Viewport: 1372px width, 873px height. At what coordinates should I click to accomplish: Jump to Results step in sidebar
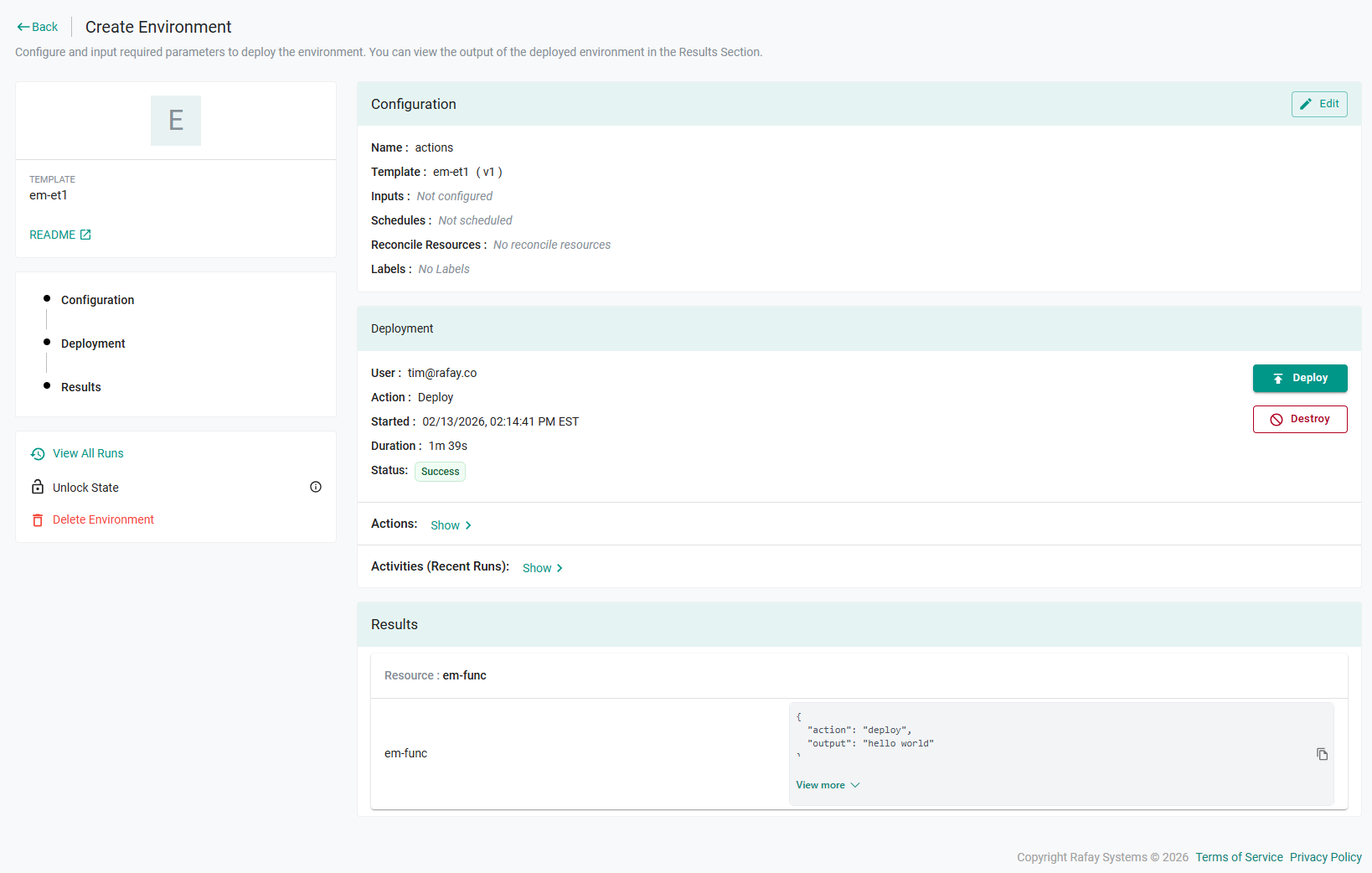pyautogui.click(x=81, y=387)
